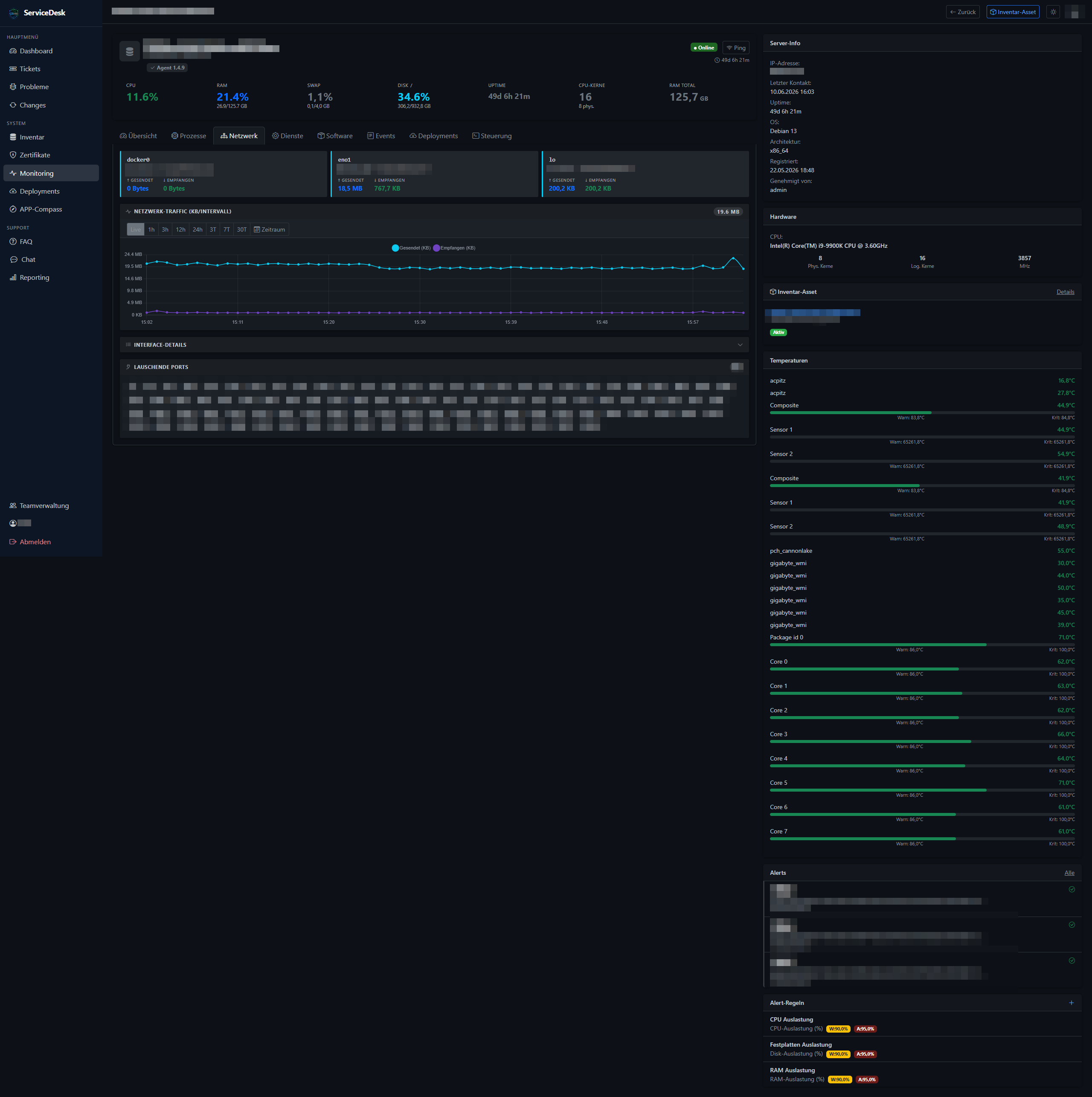
Task: Click the Package id 0 temperature bar
Action: coord(922,645)
